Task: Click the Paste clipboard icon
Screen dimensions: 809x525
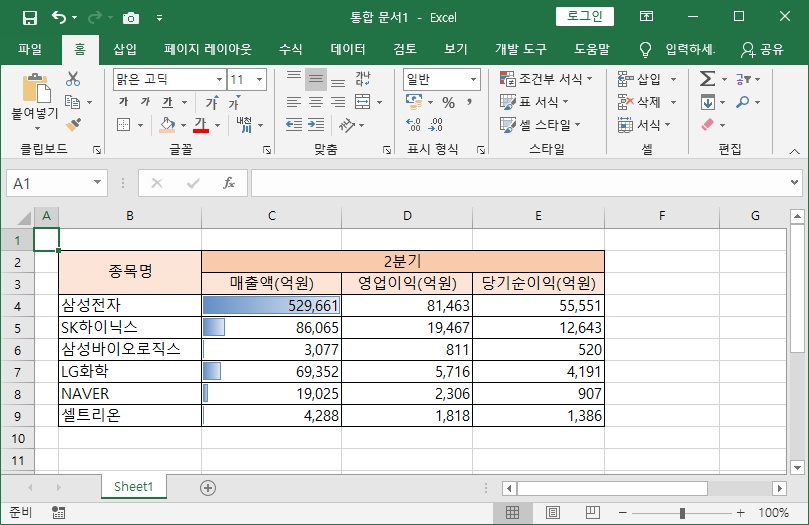Action: (36, 88)
